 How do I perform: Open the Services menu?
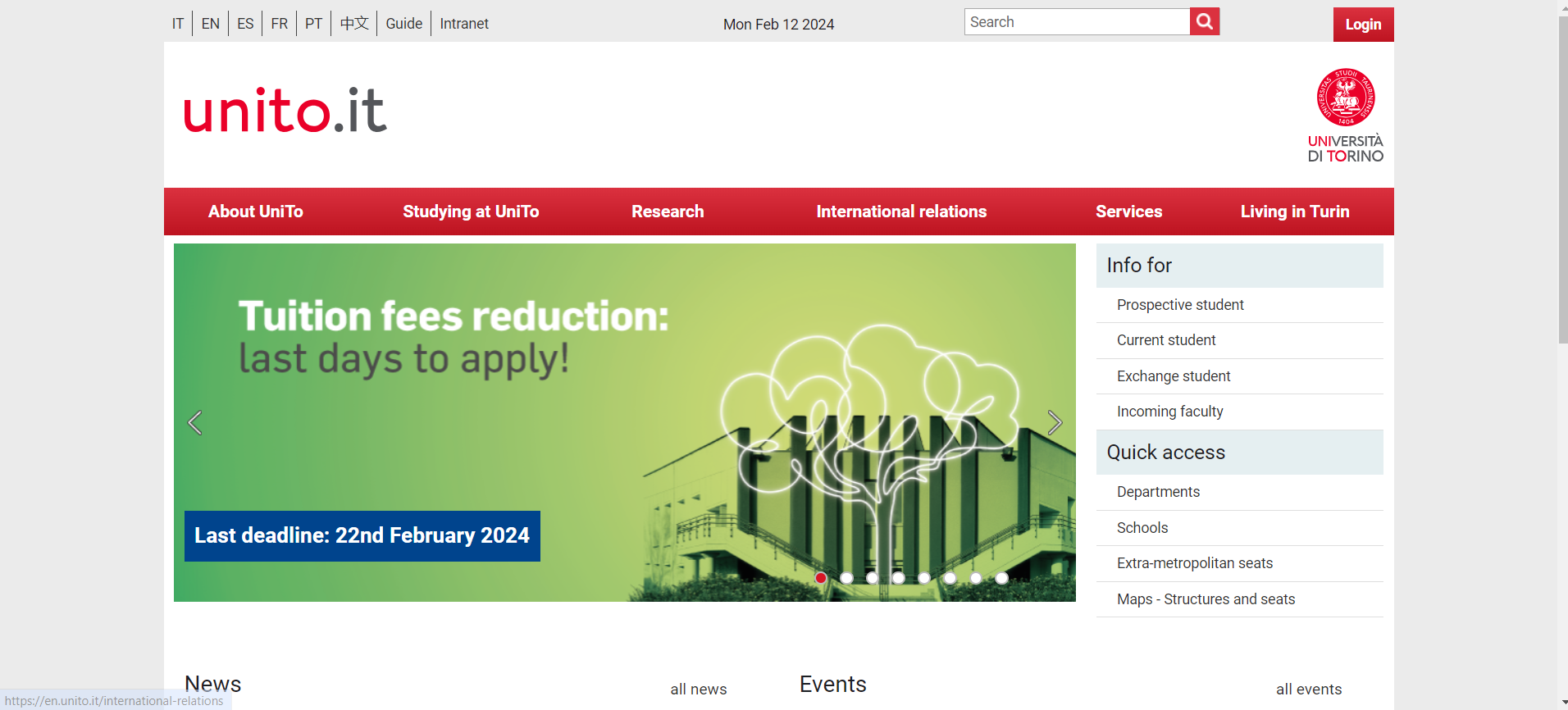[1128, 212]
